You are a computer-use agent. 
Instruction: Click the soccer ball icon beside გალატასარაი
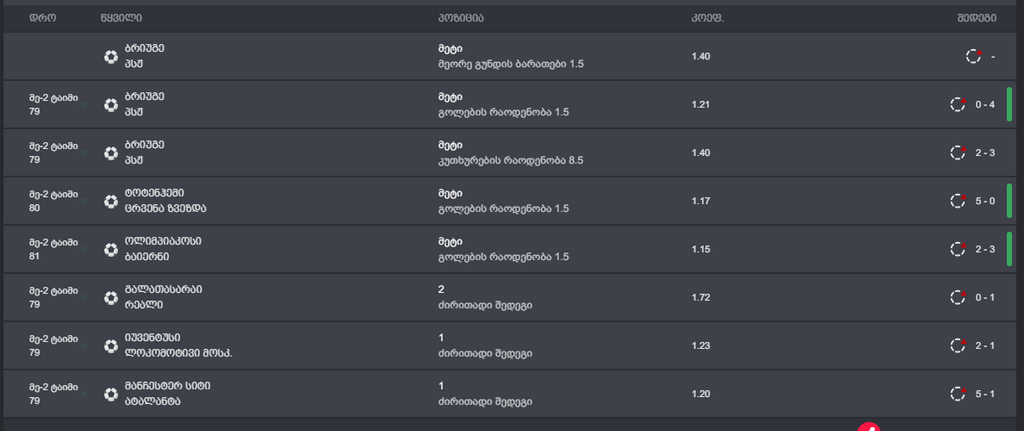111,298
